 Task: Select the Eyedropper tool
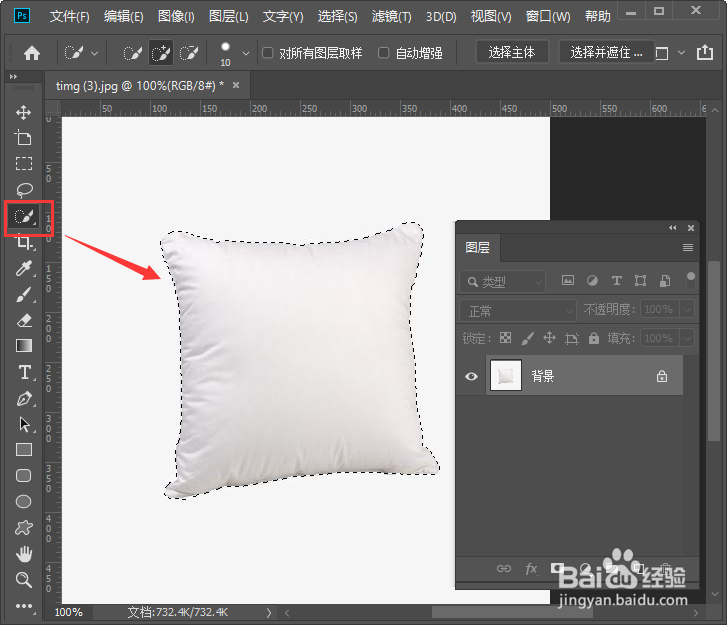point(24,268)
